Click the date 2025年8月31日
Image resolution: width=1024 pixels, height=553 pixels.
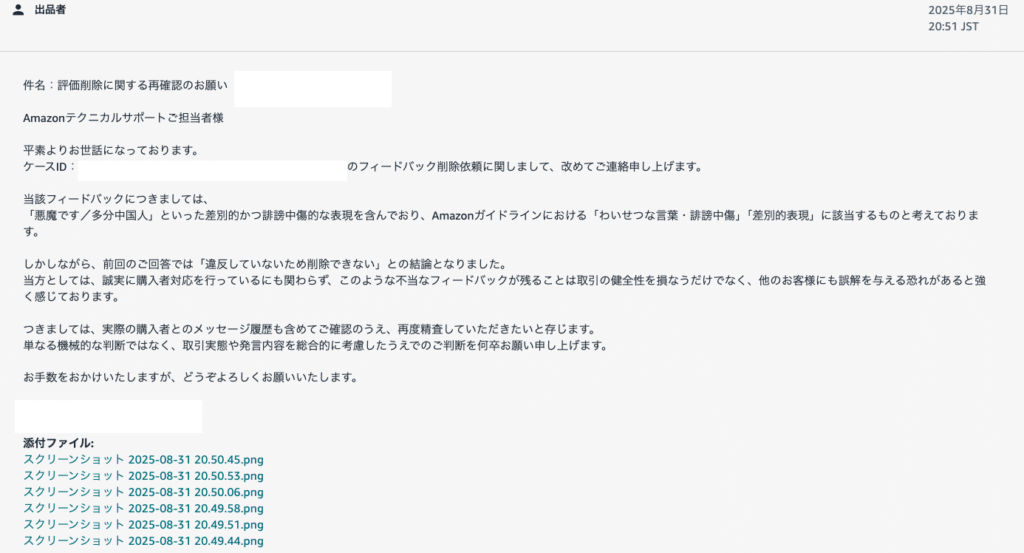[968, 10]
